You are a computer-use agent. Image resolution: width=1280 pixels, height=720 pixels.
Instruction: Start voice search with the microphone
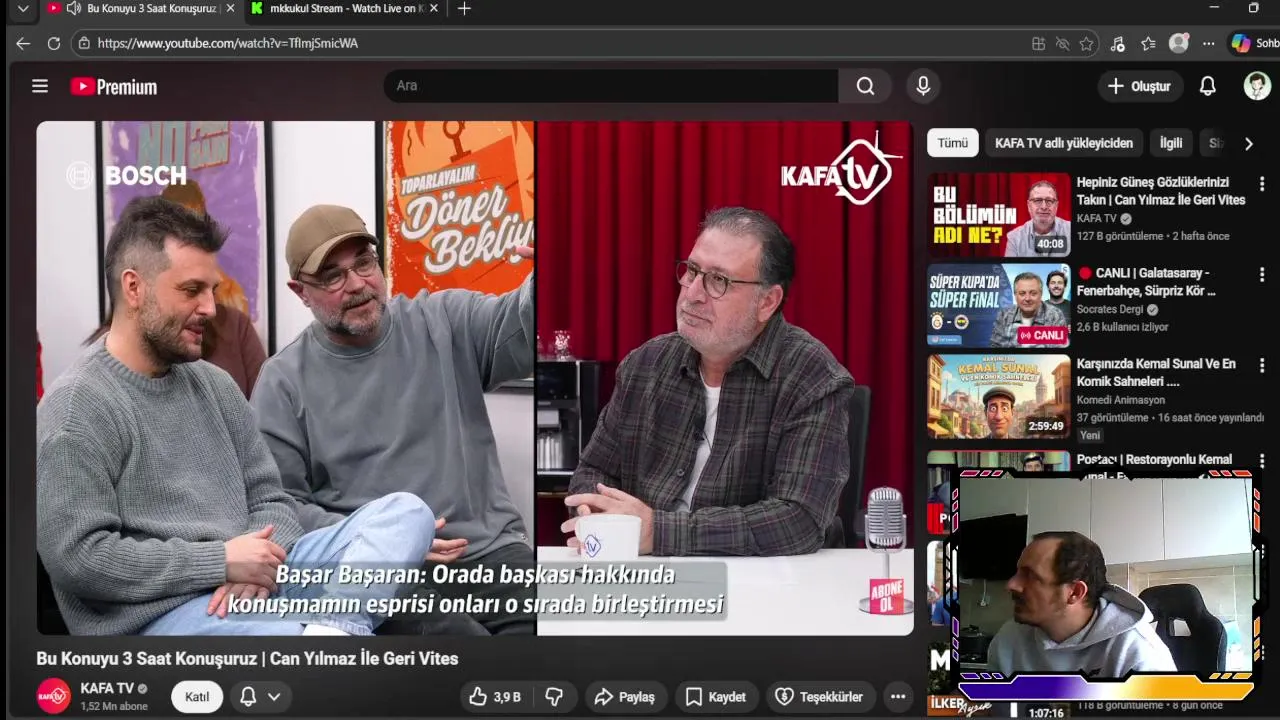[923, 86]
